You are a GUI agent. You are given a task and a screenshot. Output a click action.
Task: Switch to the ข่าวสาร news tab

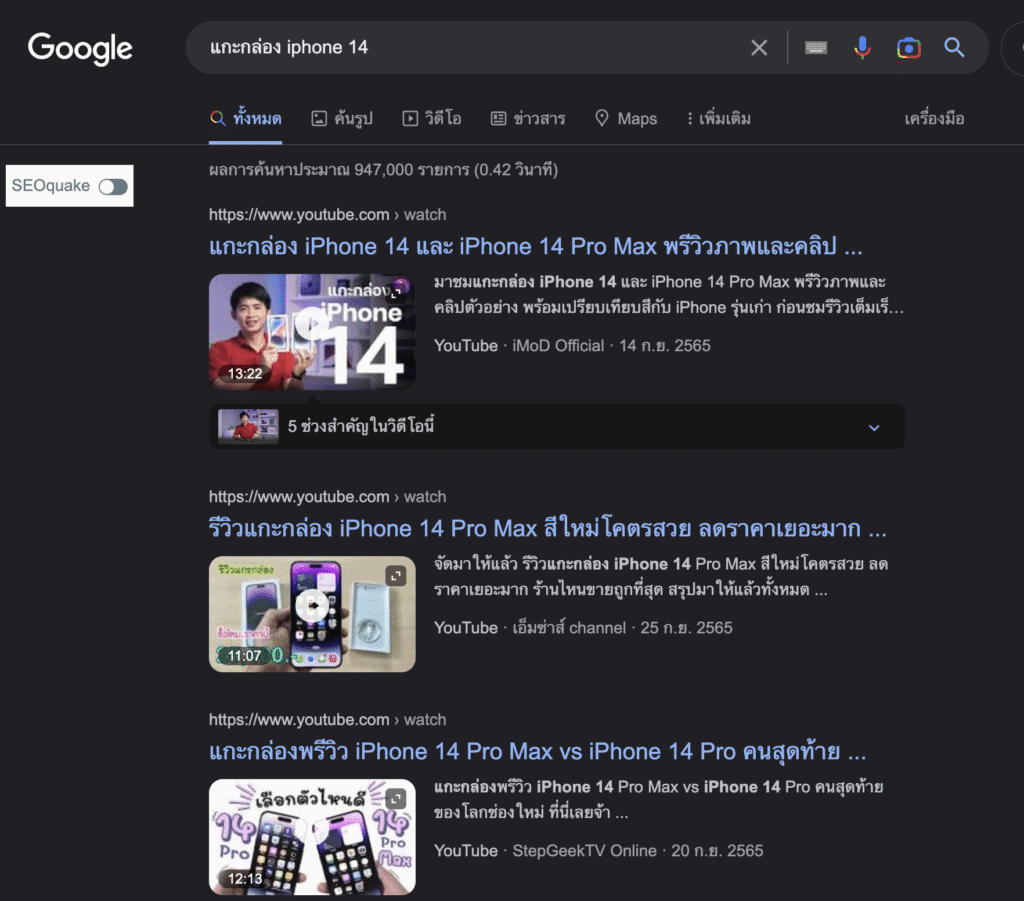click(528, 119)
